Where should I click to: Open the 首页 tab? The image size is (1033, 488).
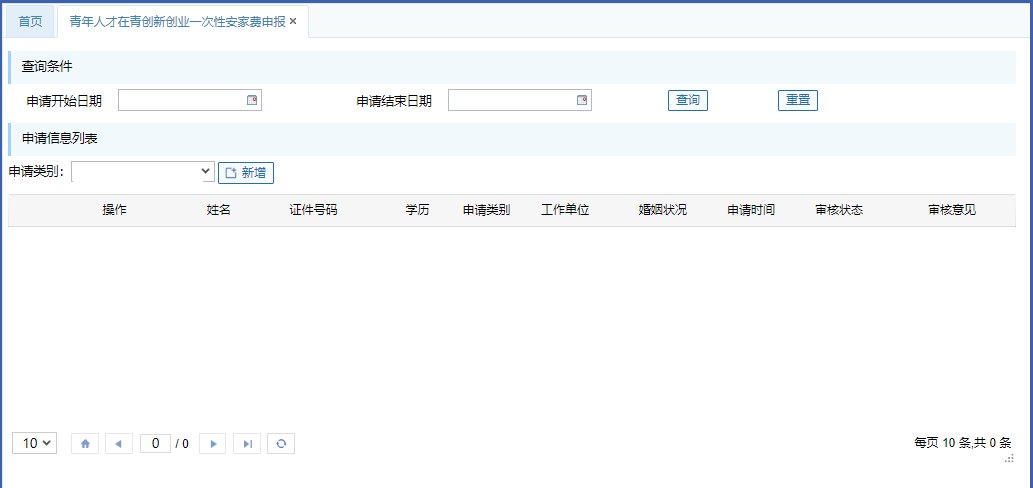30,22
